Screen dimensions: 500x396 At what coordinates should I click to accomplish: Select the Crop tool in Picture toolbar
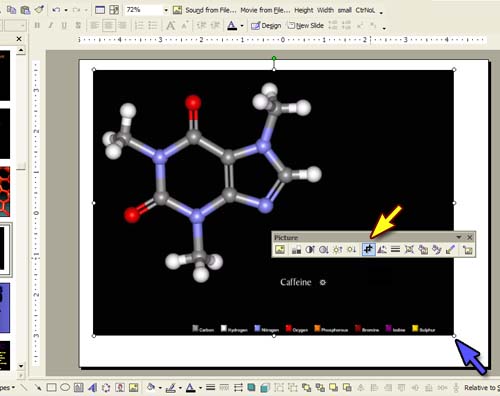[368, 249]
